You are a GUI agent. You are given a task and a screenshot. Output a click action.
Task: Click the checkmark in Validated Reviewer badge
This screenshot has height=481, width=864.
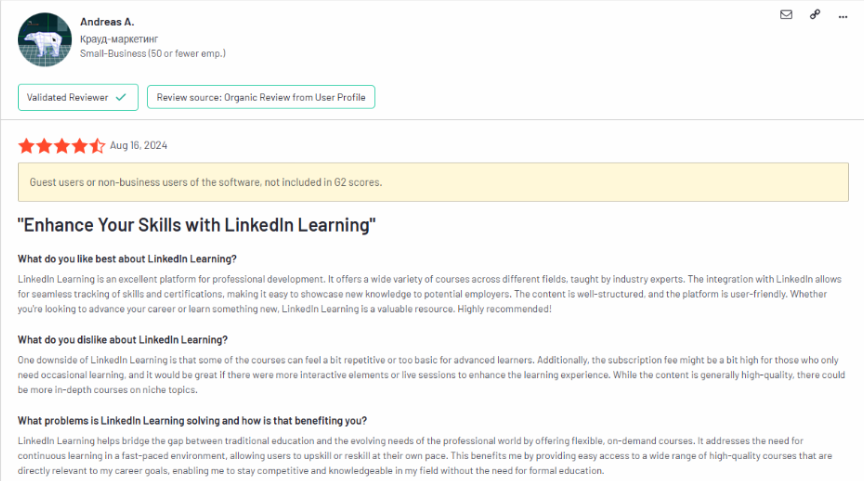point(121,98)
